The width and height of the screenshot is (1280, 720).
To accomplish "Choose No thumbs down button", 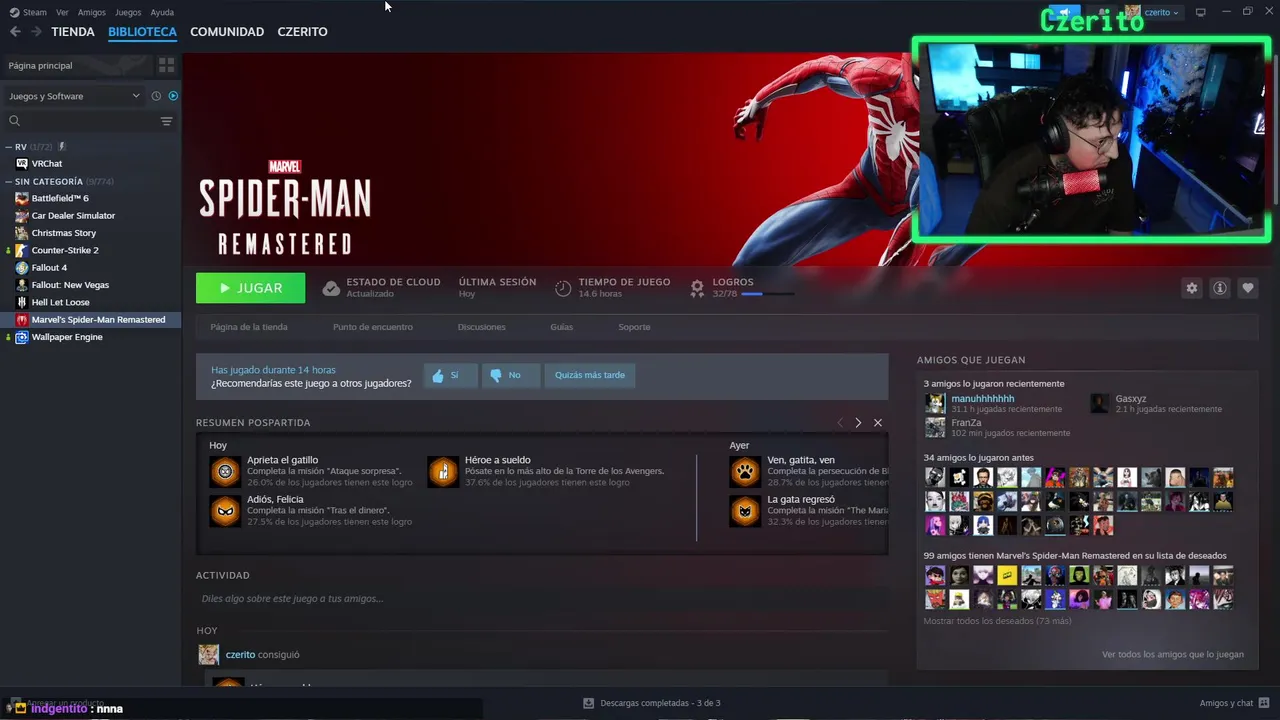I will pos(511,375).
